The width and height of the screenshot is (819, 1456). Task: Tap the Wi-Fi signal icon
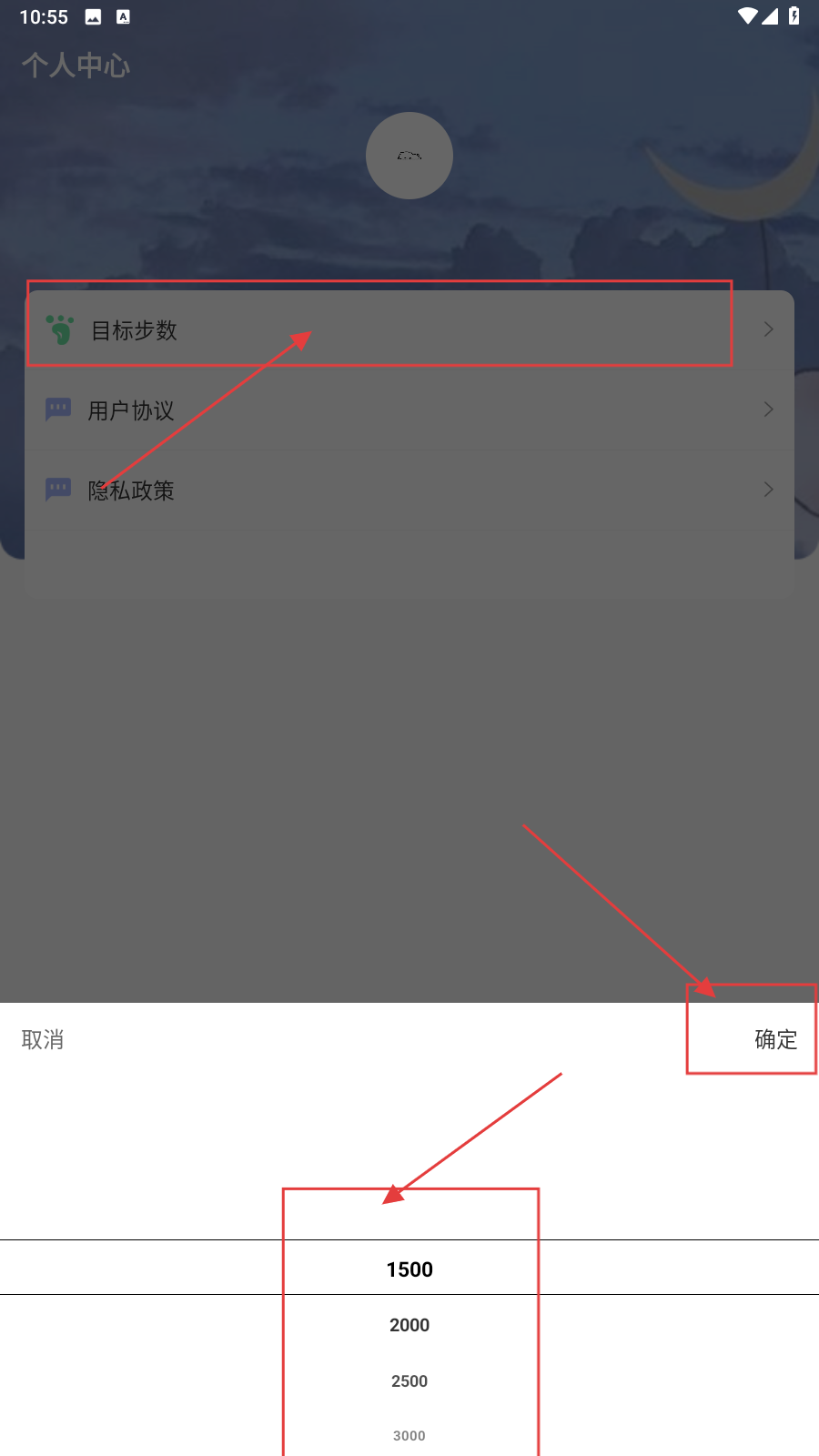click(747, 15)
